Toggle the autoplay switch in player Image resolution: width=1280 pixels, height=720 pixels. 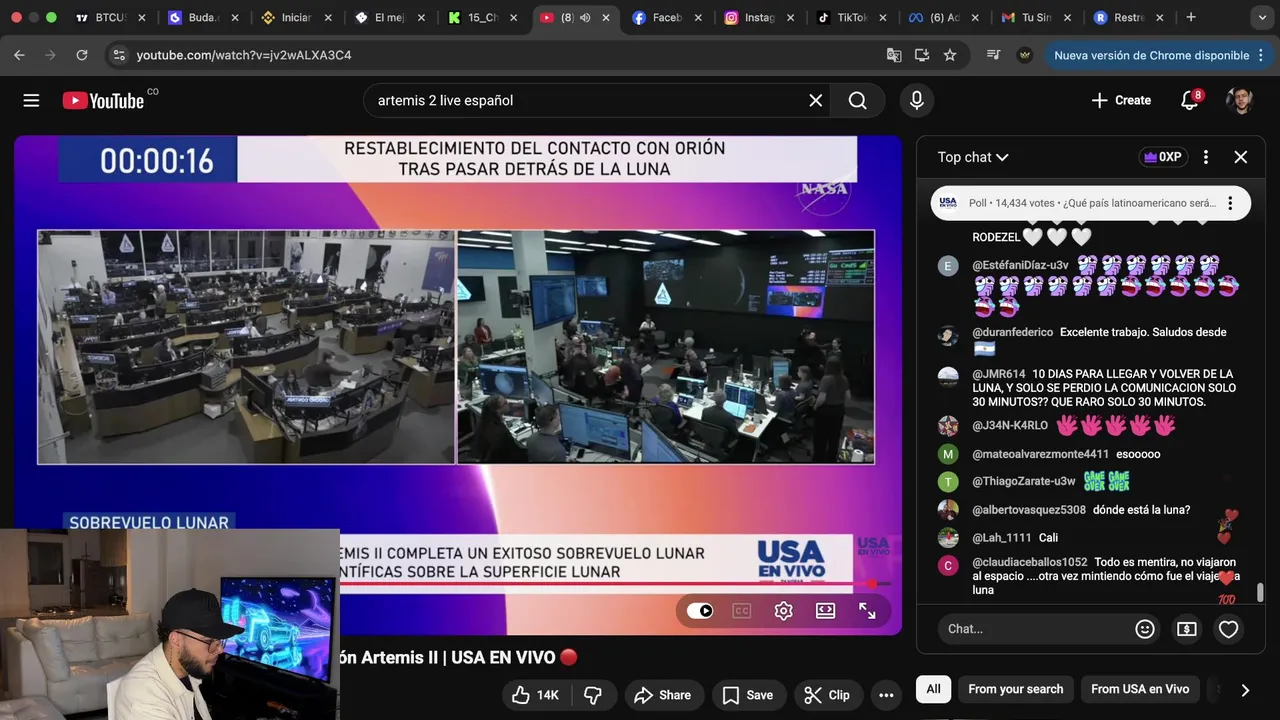pos(700,611)
